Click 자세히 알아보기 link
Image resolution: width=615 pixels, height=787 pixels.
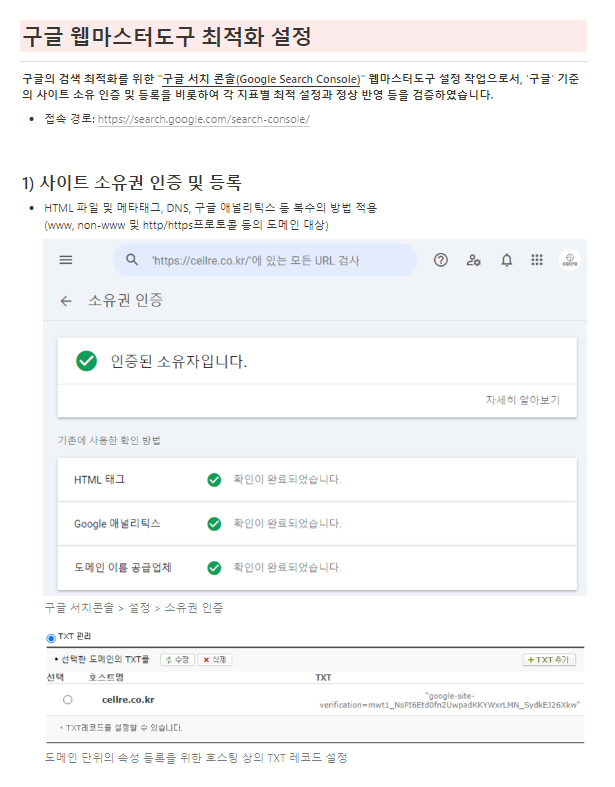[x=523, y=400]
